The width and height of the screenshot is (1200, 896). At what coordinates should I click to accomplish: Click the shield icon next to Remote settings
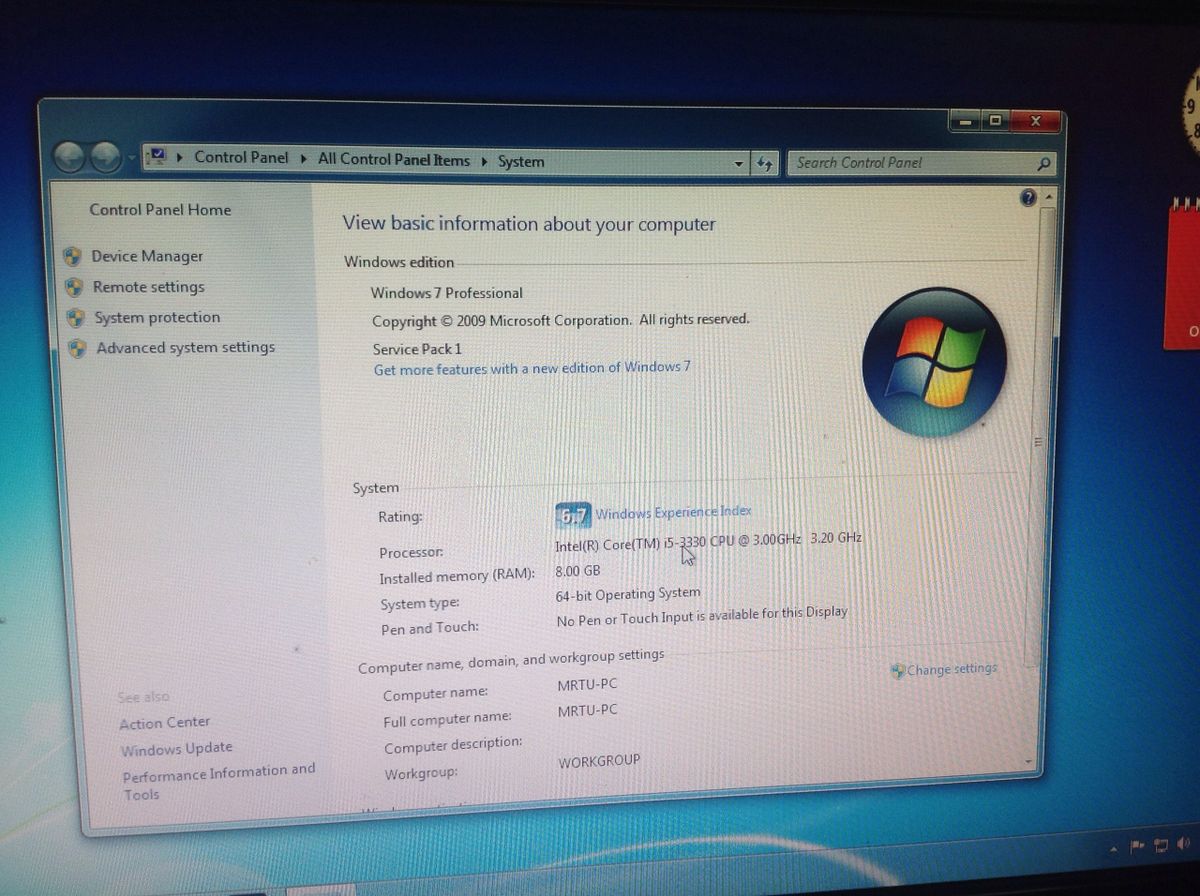[x=74, y=288]
